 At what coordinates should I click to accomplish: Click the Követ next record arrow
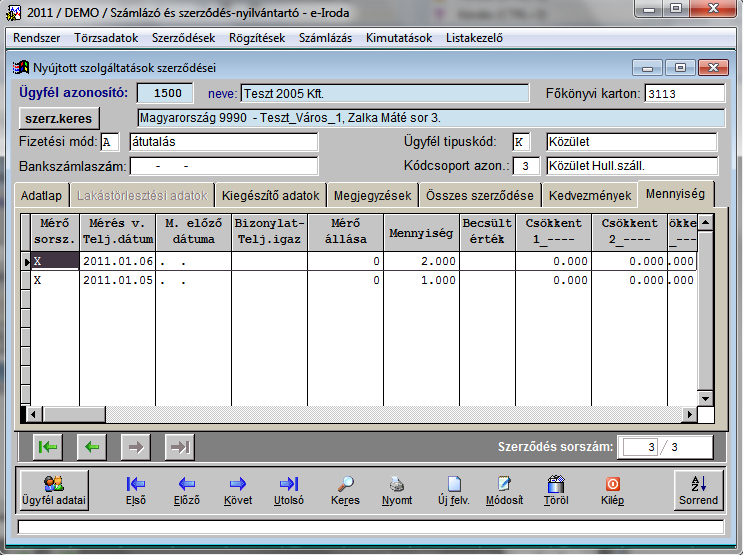(238, 489)
